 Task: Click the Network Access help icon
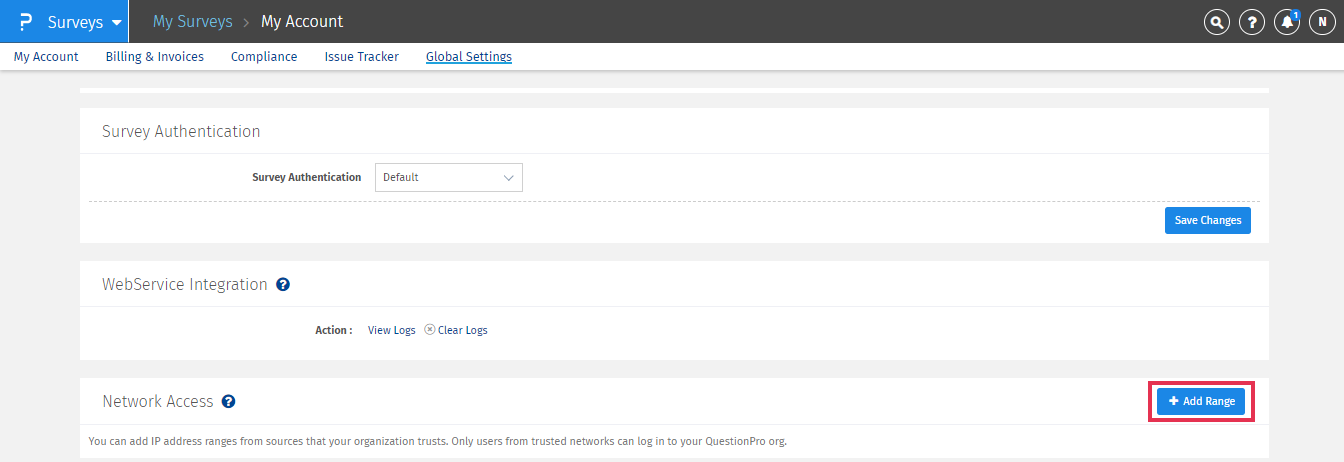pos(228,402)
